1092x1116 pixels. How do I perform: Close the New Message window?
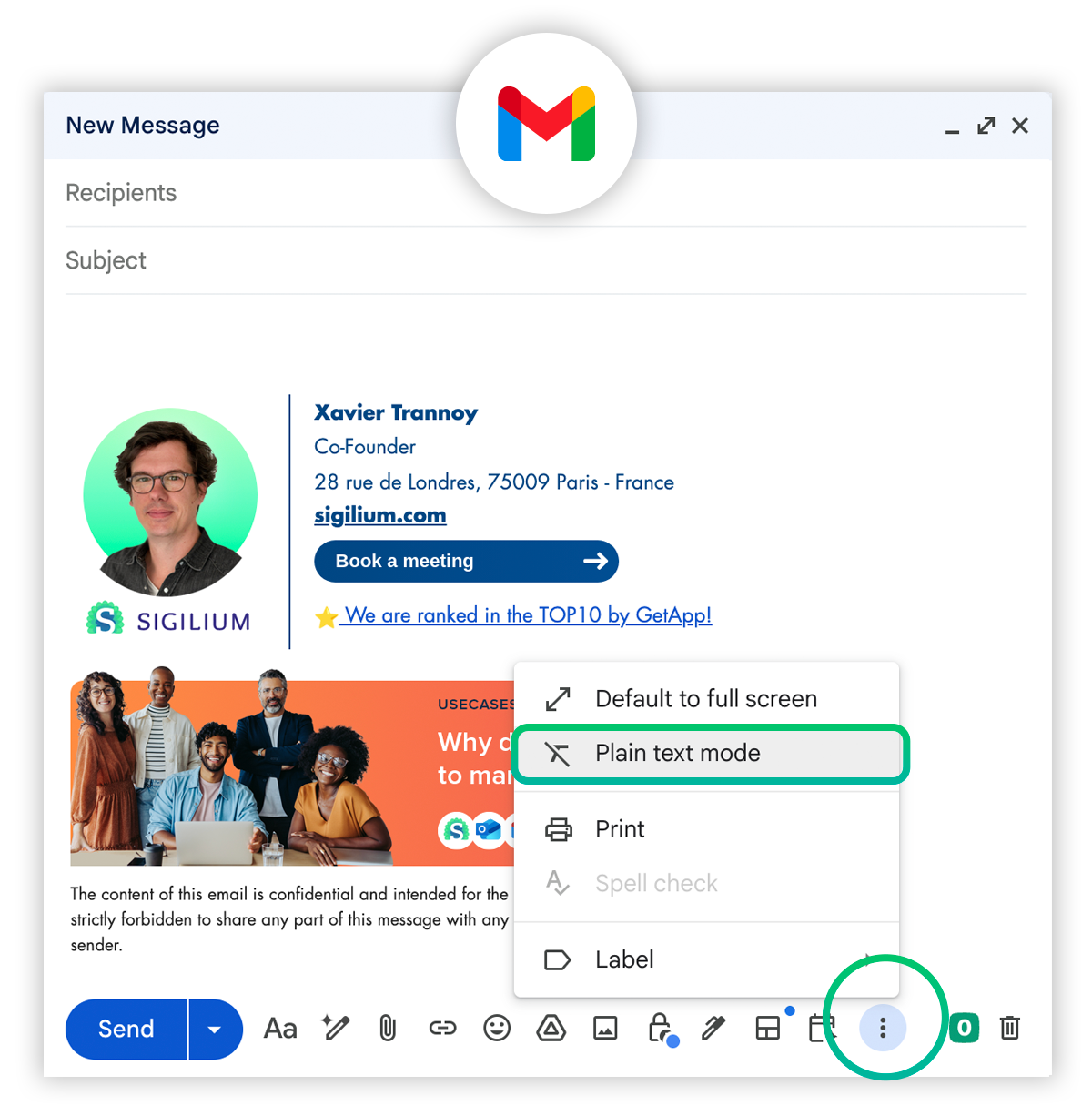coord(1020,126)
